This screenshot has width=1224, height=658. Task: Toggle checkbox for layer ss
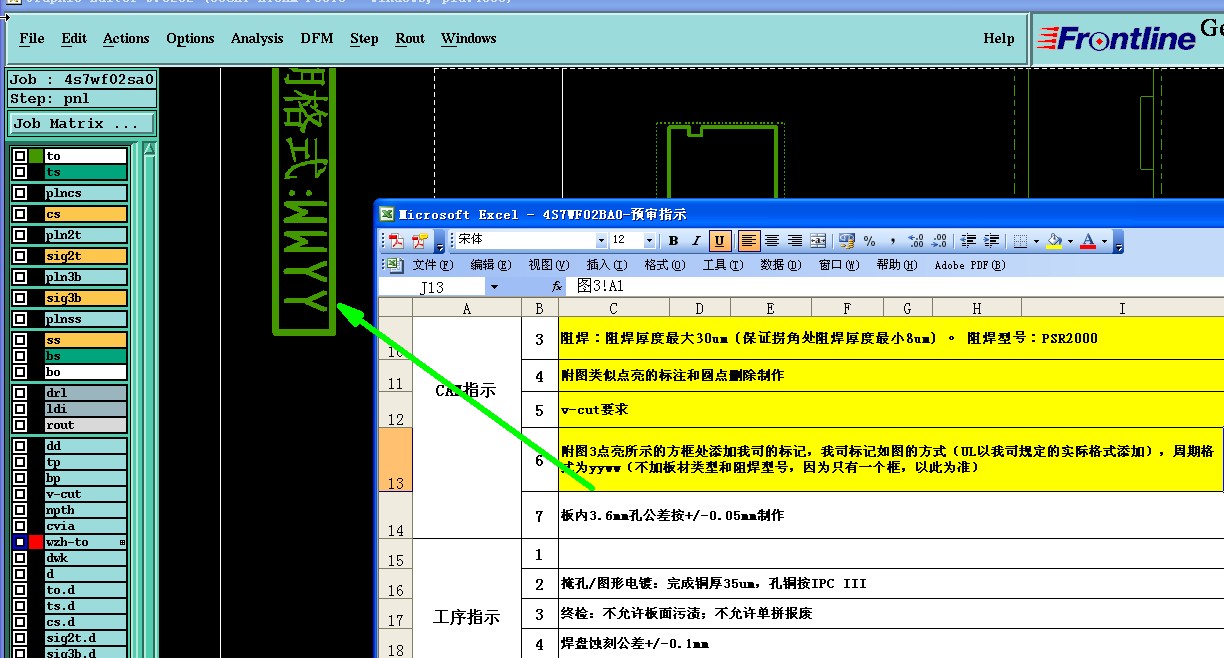pos(20,340)
